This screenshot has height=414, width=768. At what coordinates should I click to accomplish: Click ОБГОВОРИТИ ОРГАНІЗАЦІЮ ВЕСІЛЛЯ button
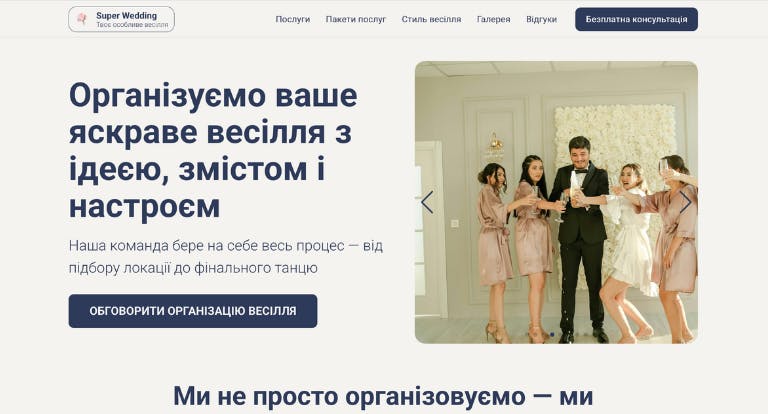coord(193,311)
